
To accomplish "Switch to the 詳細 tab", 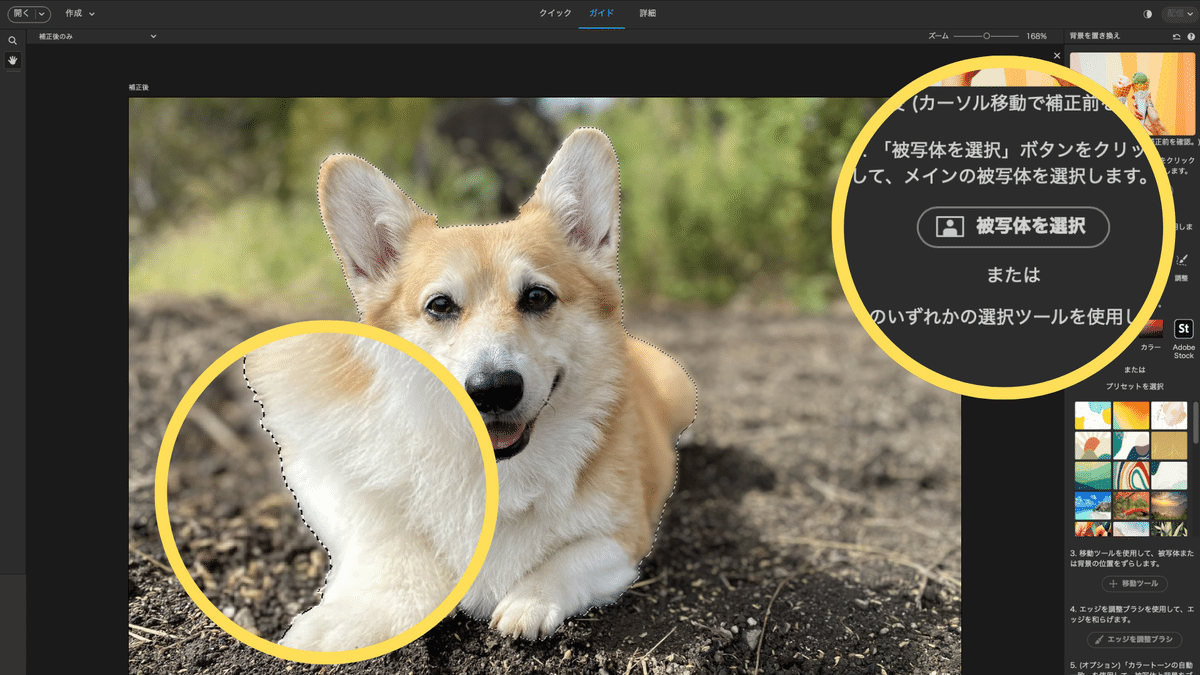I will pos(648,13).
